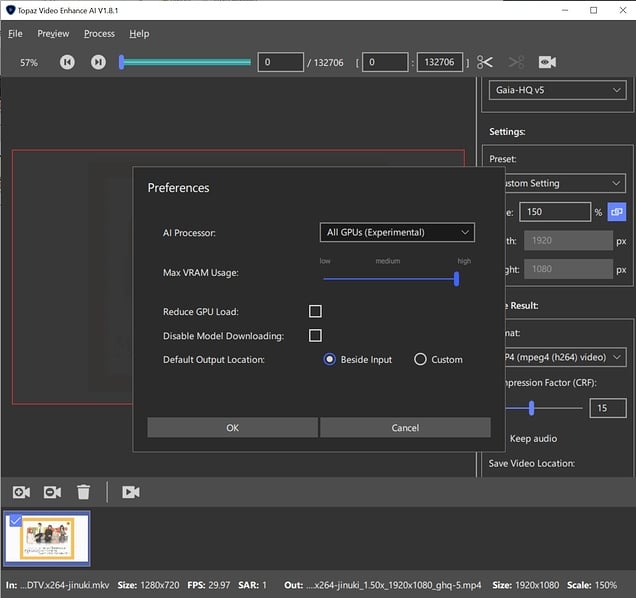Expand the Gaia-HQ v5 model dropdown

pos(557,90)
